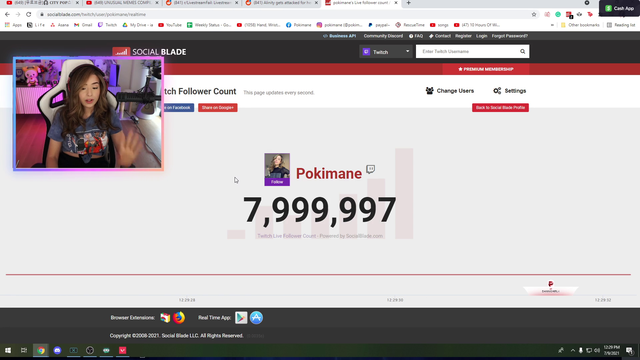Open the songs bookmark

click(439, 25)
